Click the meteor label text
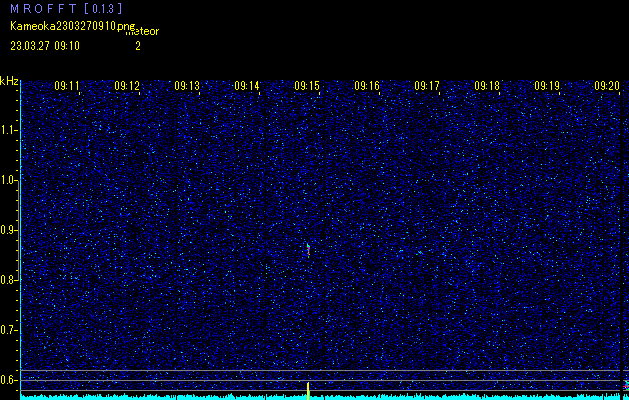629x400 pixels. 142,31
